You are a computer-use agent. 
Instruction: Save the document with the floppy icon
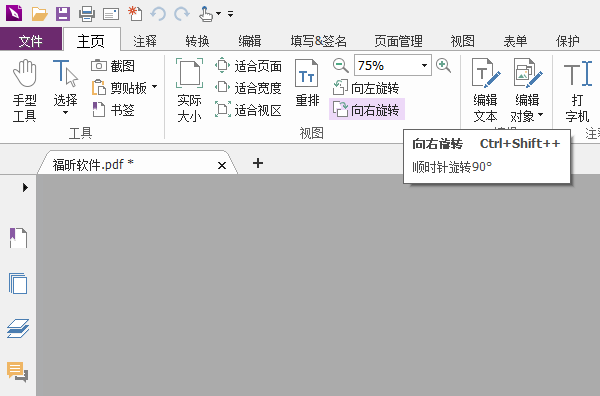pyautogui.click(x=63, y=14)
